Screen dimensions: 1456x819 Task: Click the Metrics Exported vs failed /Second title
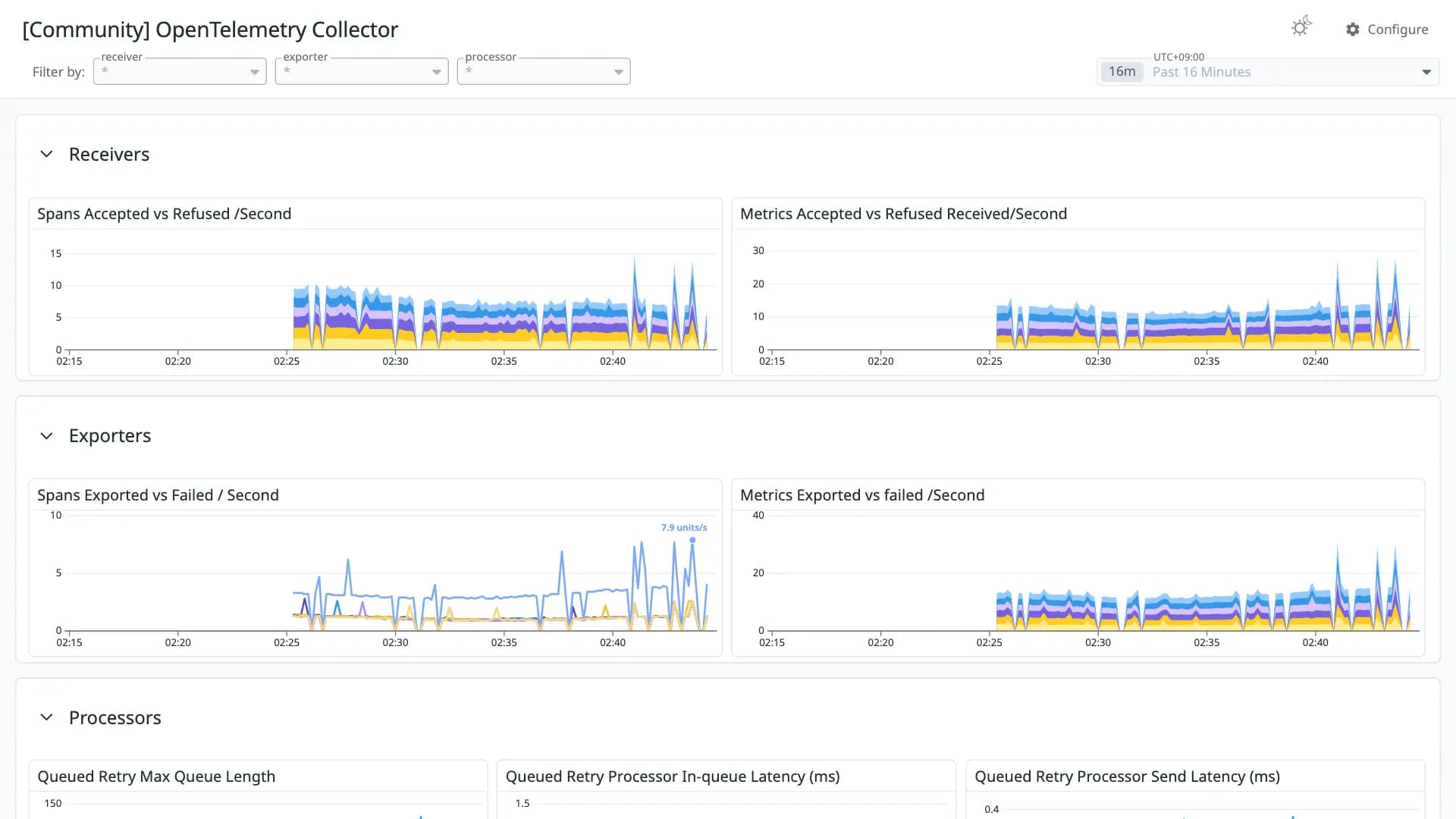pos(862,495)
